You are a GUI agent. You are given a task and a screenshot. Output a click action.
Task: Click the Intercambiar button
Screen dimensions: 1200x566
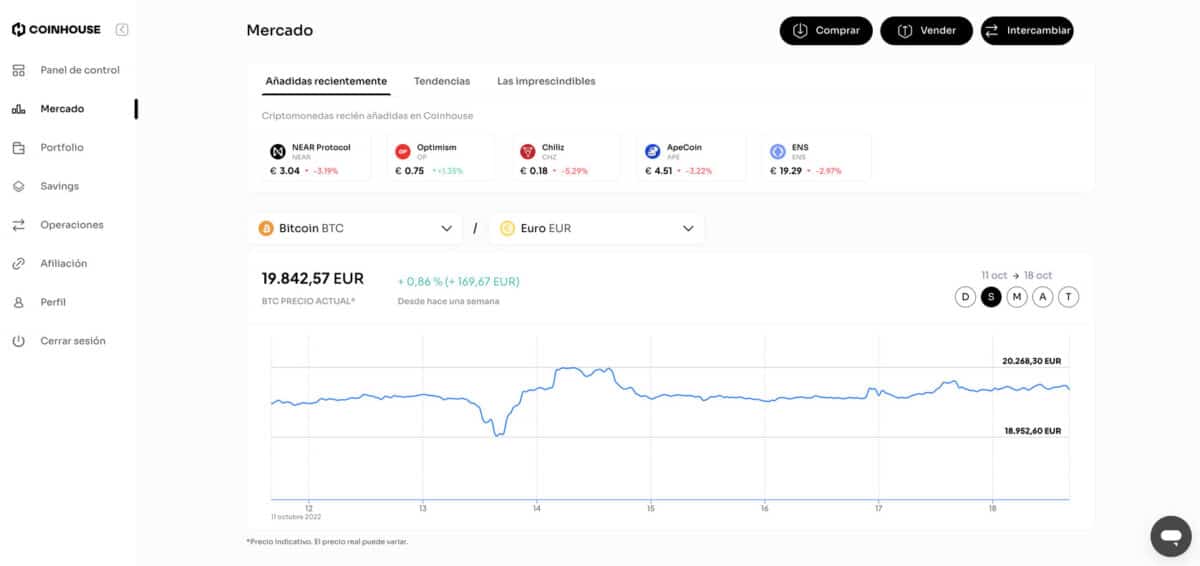click(1027, 31)
